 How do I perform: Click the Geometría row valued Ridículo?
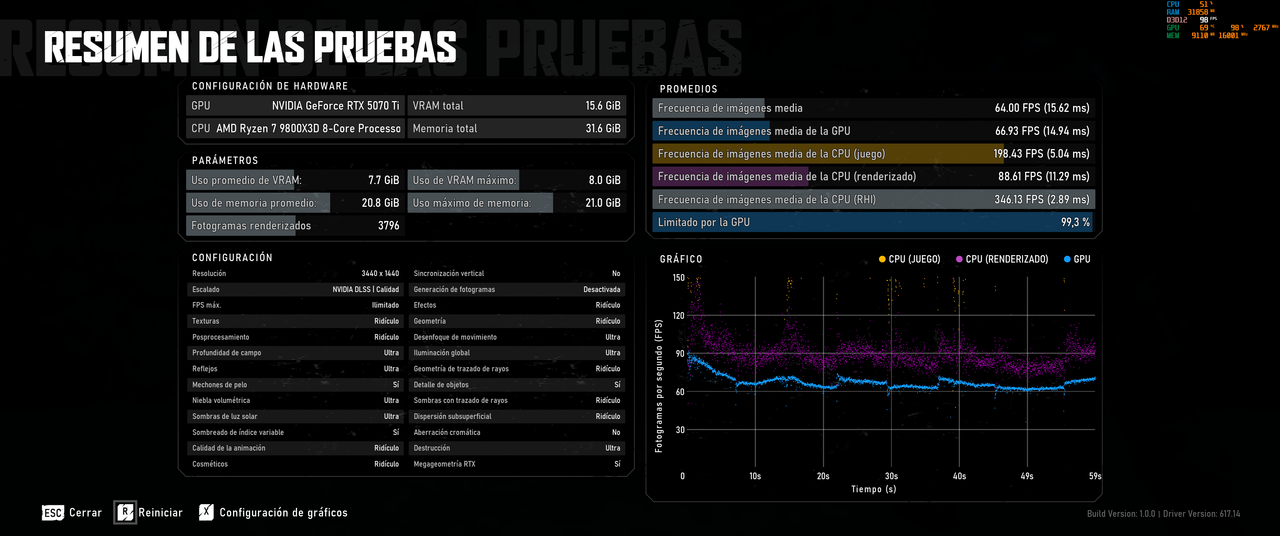517,321
